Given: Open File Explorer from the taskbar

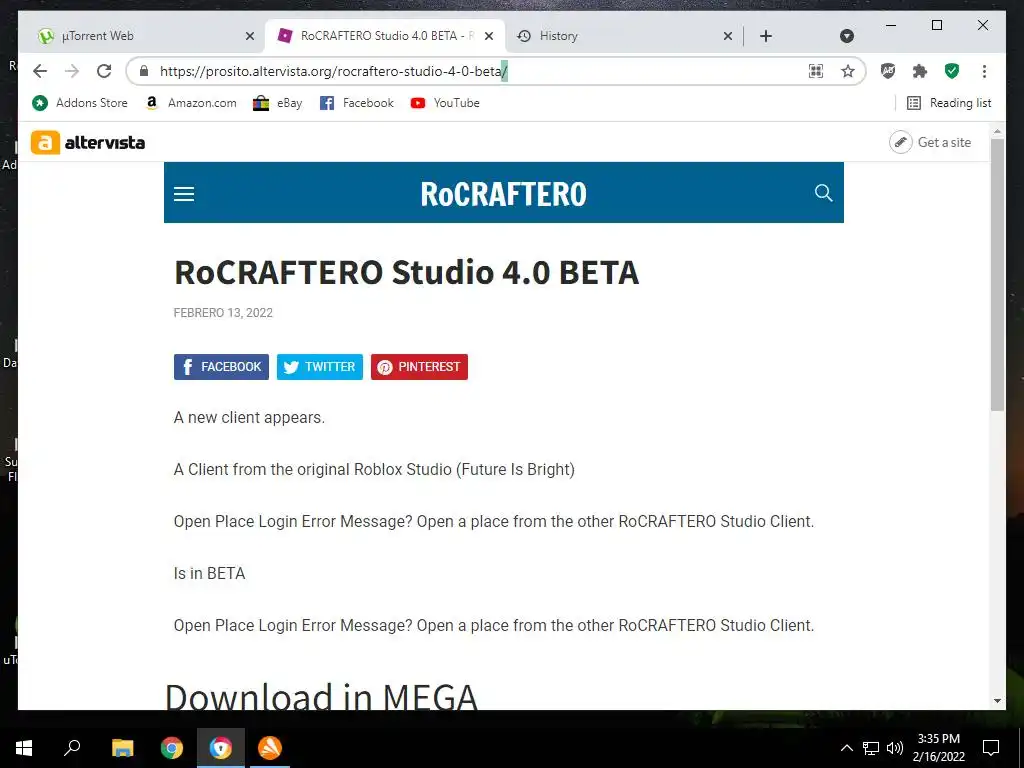Looking at the screenshot, I should click(122, 748).
